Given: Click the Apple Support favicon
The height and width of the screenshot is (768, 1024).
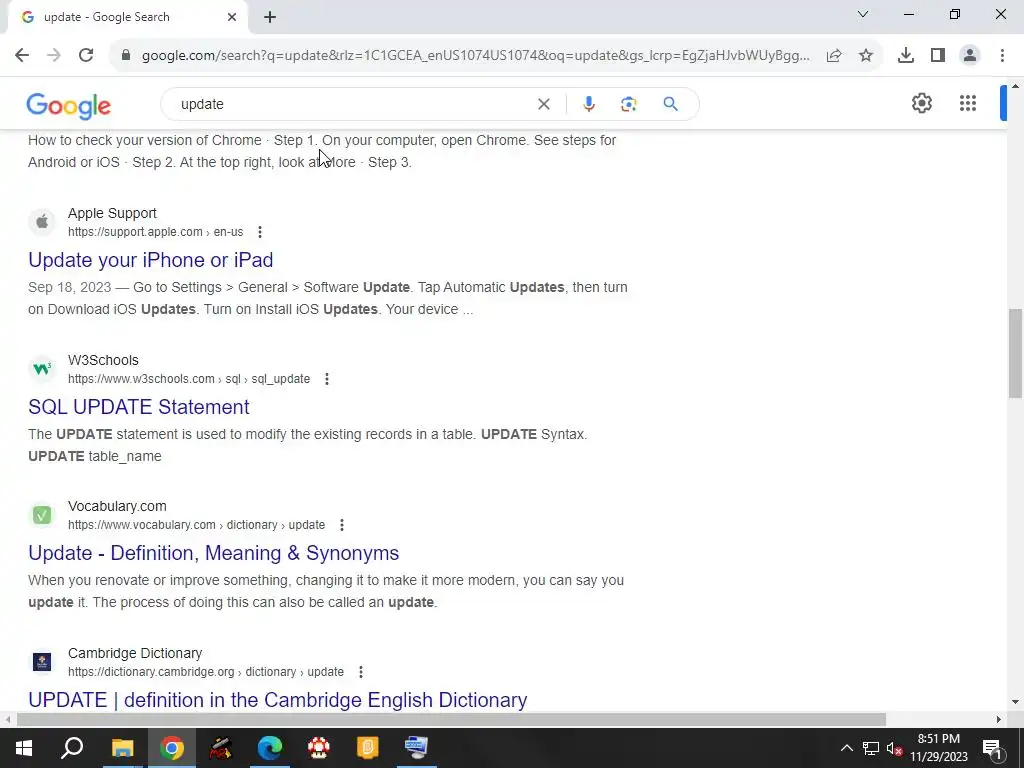Looking at the screenshot, I should point(42,222).
